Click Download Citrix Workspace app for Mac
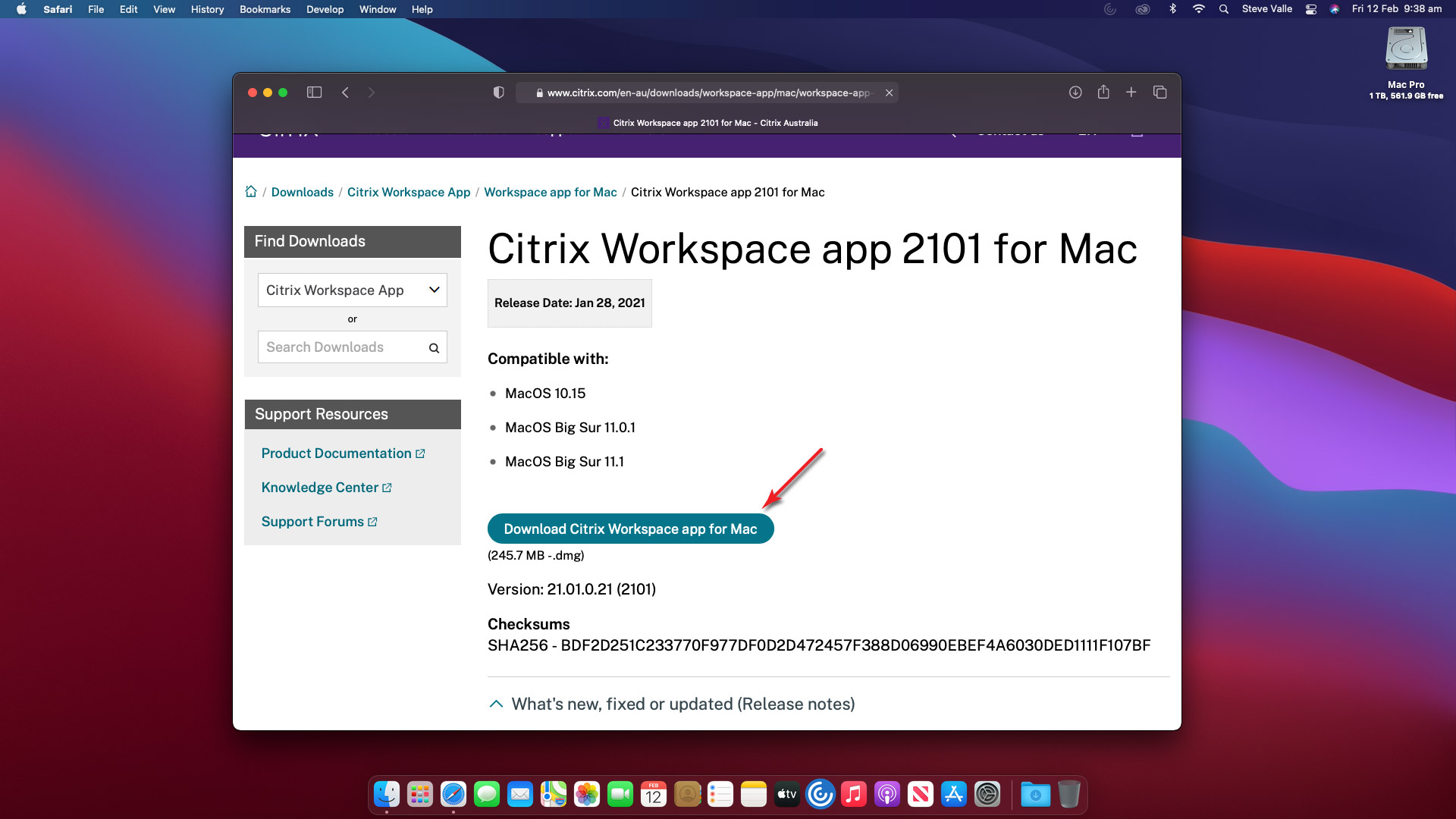1456x819 pixels. pyautogui.click(x=630, y=529)
